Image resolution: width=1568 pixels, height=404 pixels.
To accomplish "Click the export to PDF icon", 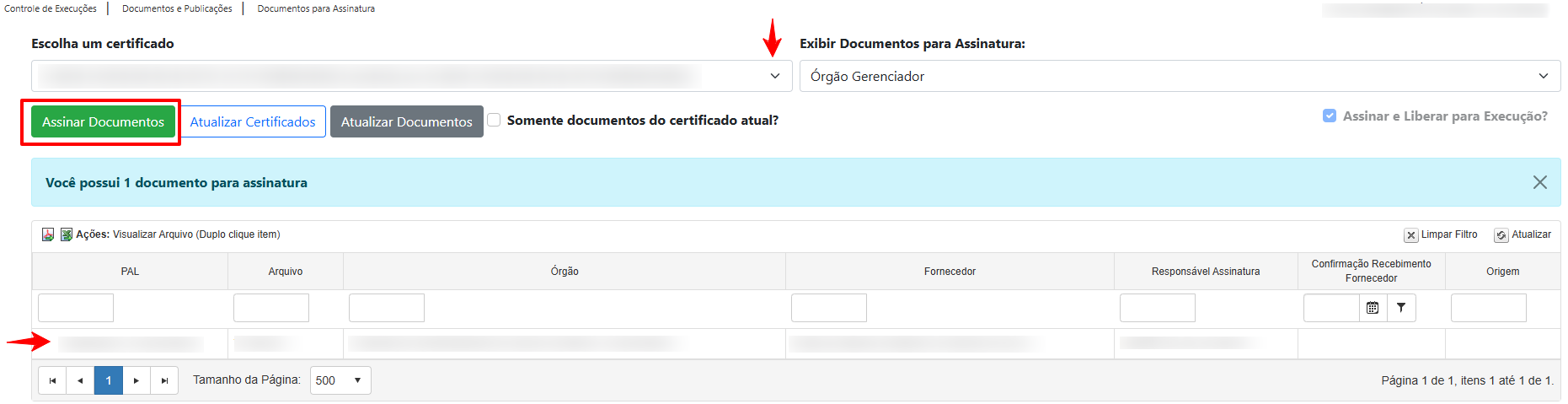I will point(48,234).
